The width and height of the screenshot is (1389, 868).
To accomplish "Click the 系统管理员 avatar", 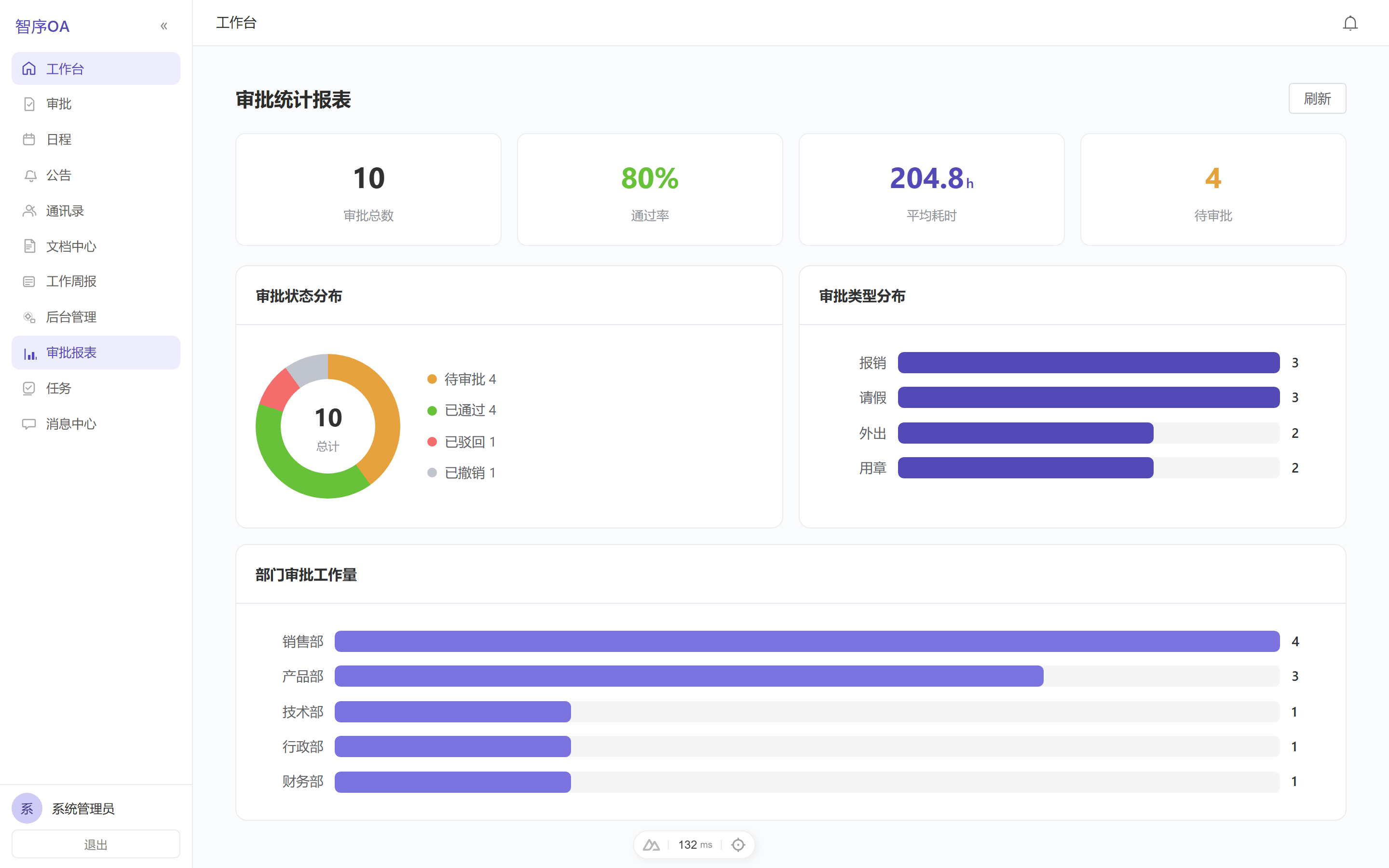I will coord(27,808).
